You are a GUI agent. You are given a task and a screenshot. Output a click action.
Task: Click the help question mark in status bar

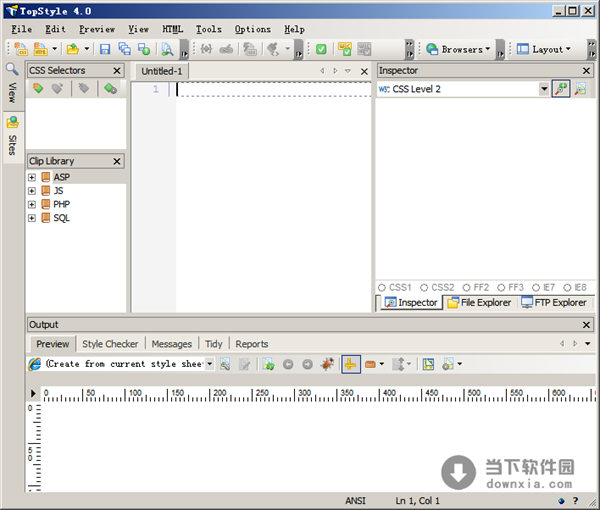[576, 500]
